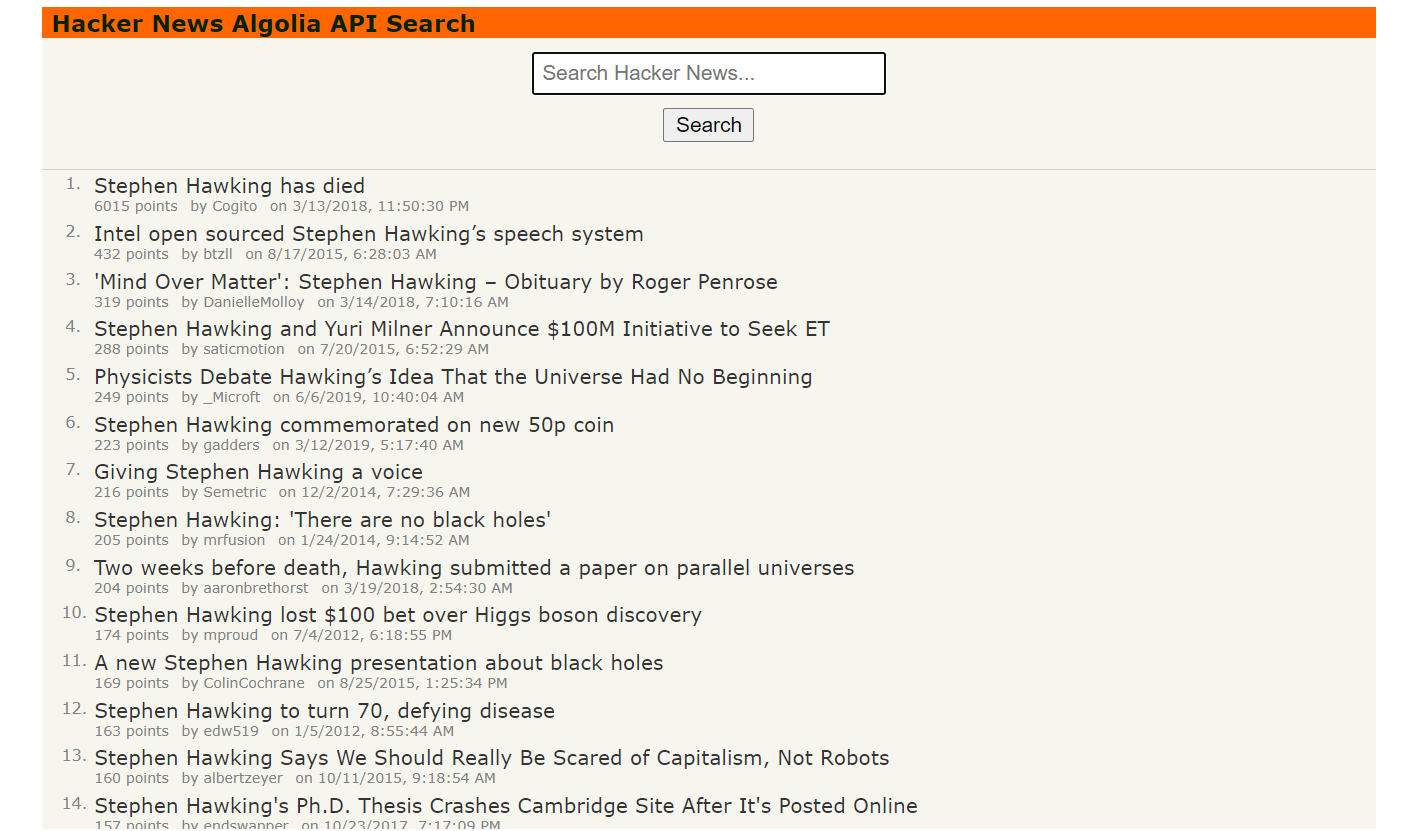Screen dimensions: 1418x831
Task: Open the Ph.D. Thesis Crashes Cambridge Site story
Action: point(505,805)
